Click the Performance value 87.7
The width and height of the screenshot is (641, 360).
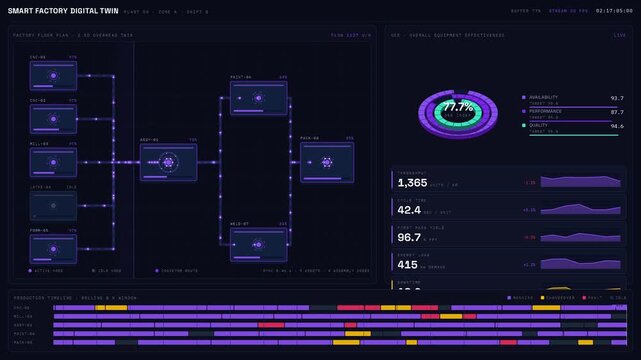point(617,112)
